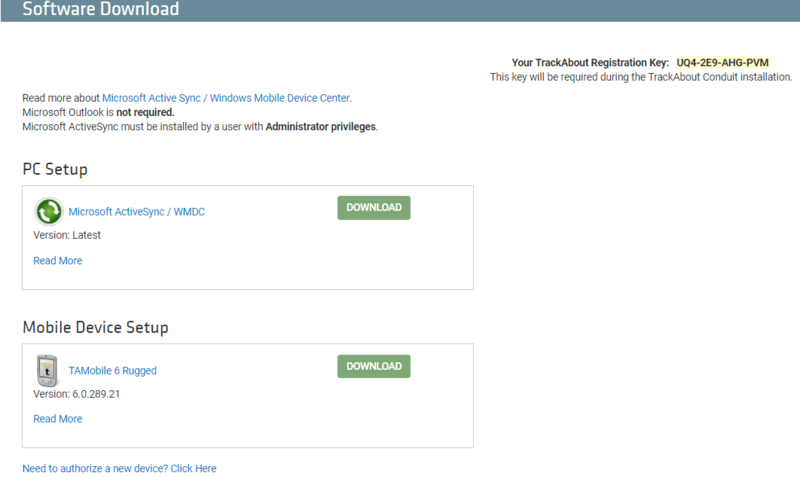
Task: Click the Mobile Device Setup heading
Action: tap(95, 327)
